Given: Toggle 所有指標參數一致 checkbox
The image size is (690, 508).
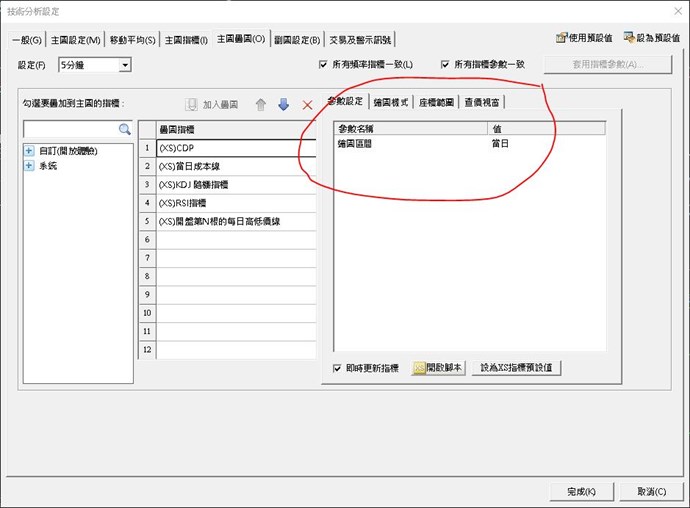Looking at the screenshot, I should click(x=445, y=65).
